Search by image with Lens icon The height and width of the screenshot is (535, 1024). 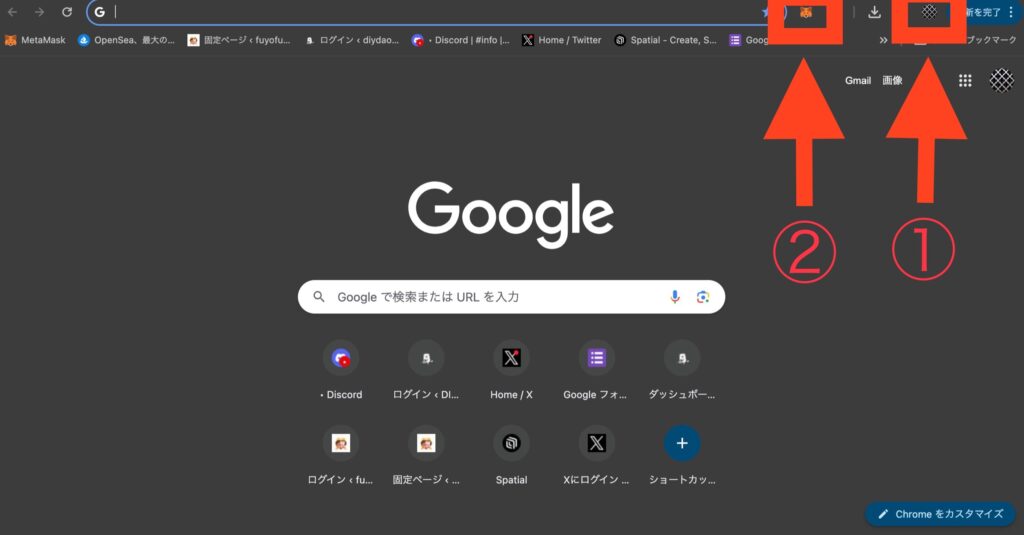[x=703, y=297]
